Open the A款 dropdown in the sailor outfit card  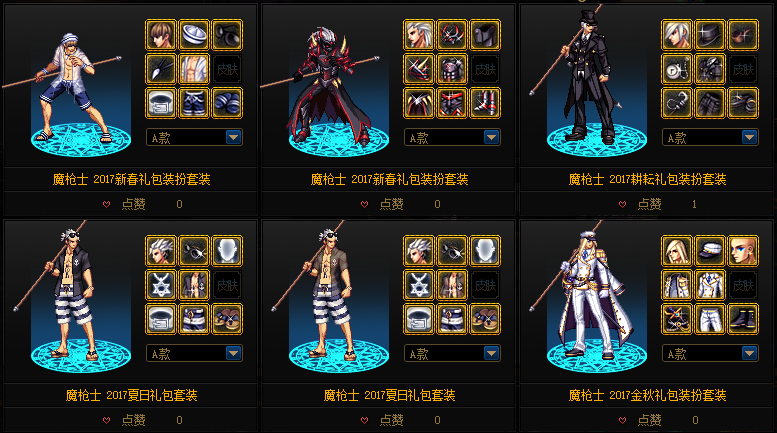[x=194, y=137]
